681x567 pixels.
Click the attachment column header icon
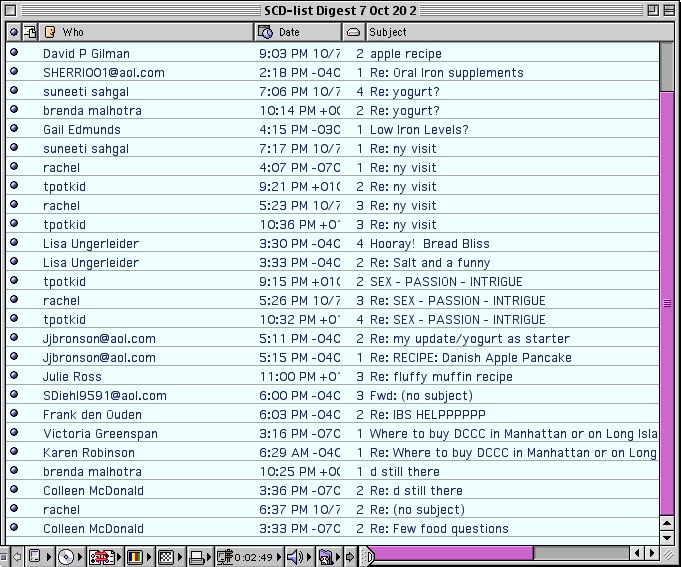point(30,32)
